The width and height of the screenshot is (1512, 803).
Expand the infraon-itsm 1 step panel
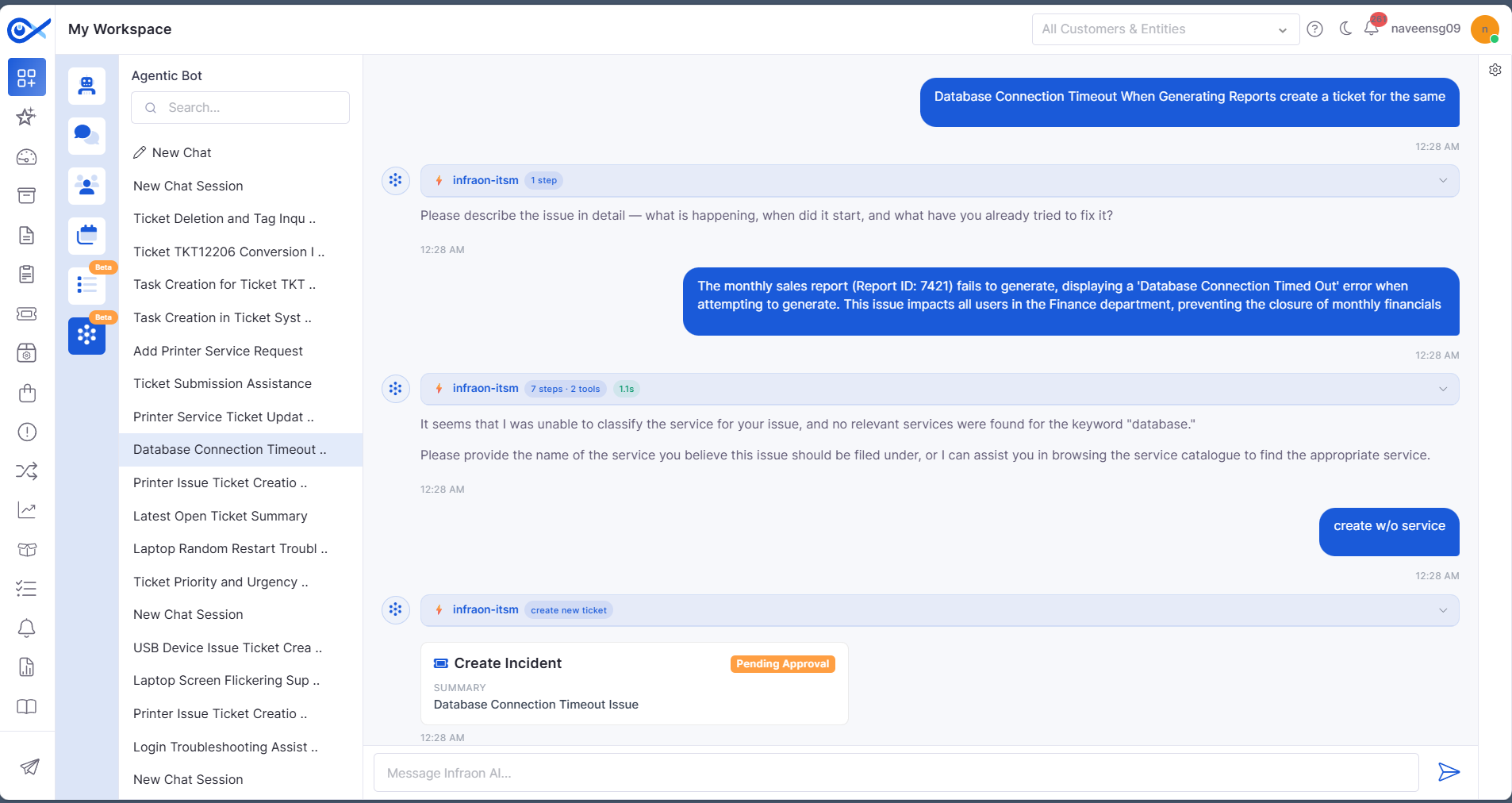pyautogui.click(x=939, y=181)
